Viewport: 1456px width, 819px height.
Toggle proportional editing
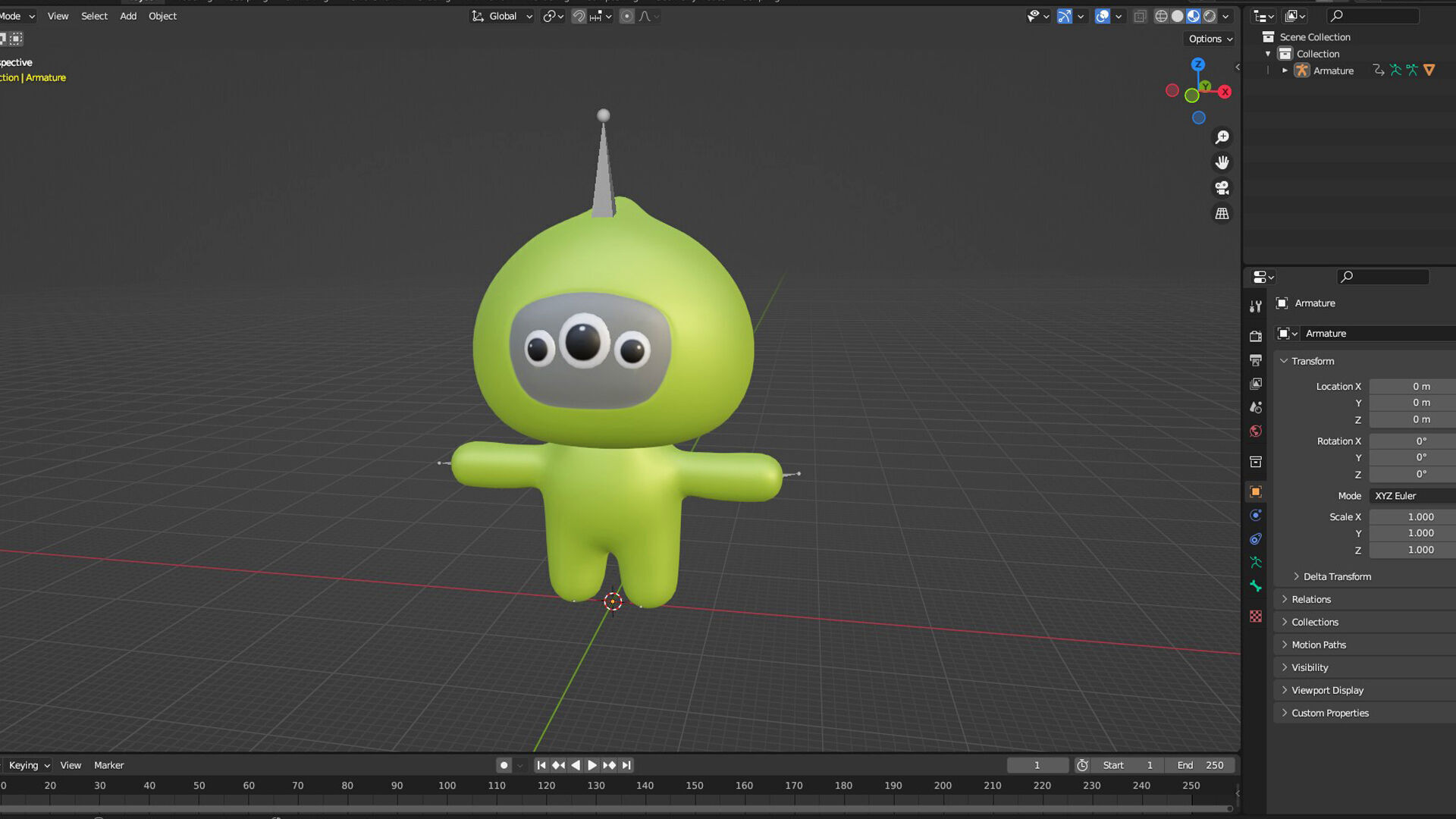(x=626, y=16)
